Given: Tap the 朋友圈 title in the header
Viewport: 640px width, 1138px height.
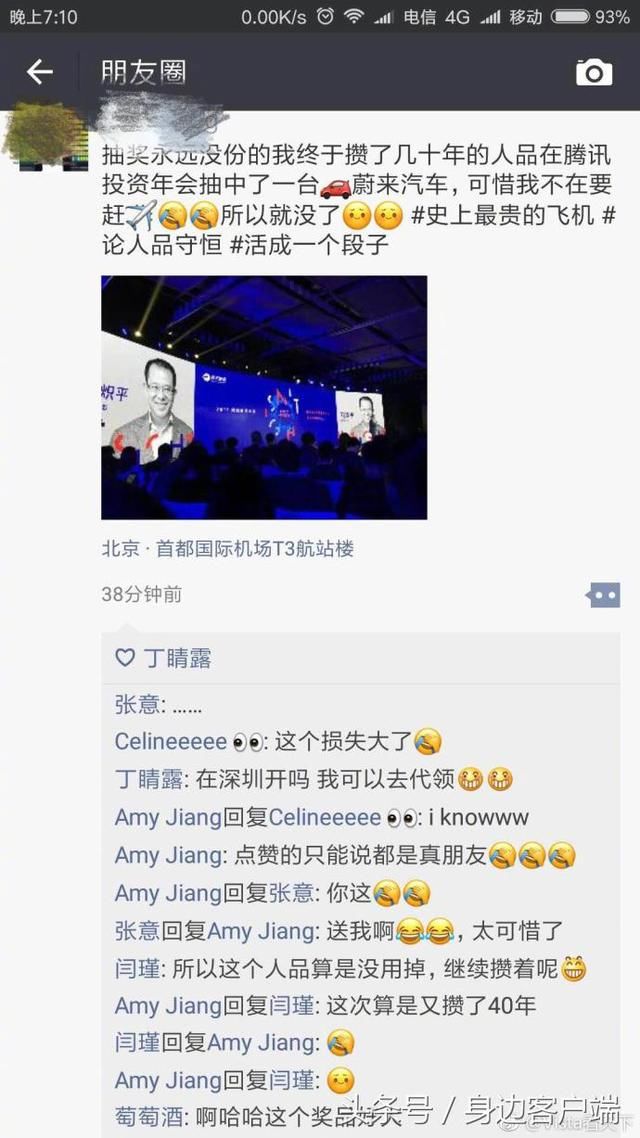Looking at the screenshot, I should tap(144, 73).
